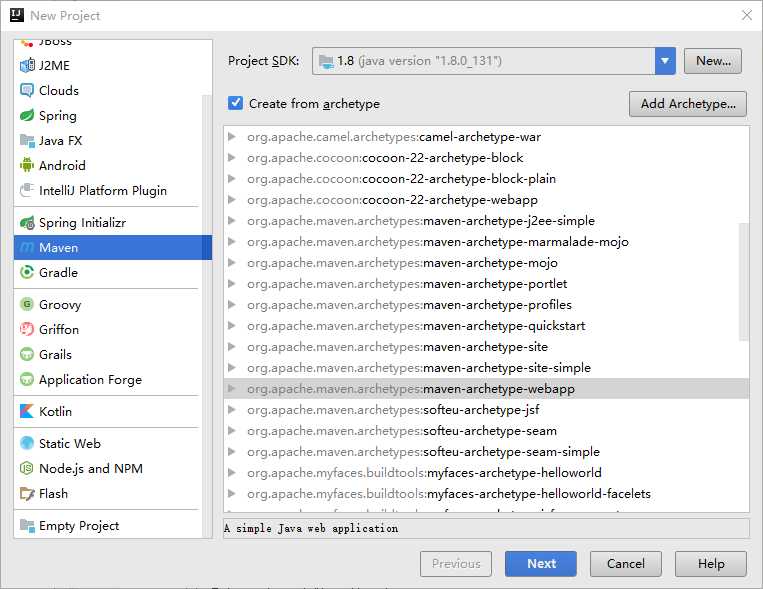The width and height of the screenshot is (763, 589).
Task: Uncheck Create from archetype checkbox
Action: pos(236,103)
